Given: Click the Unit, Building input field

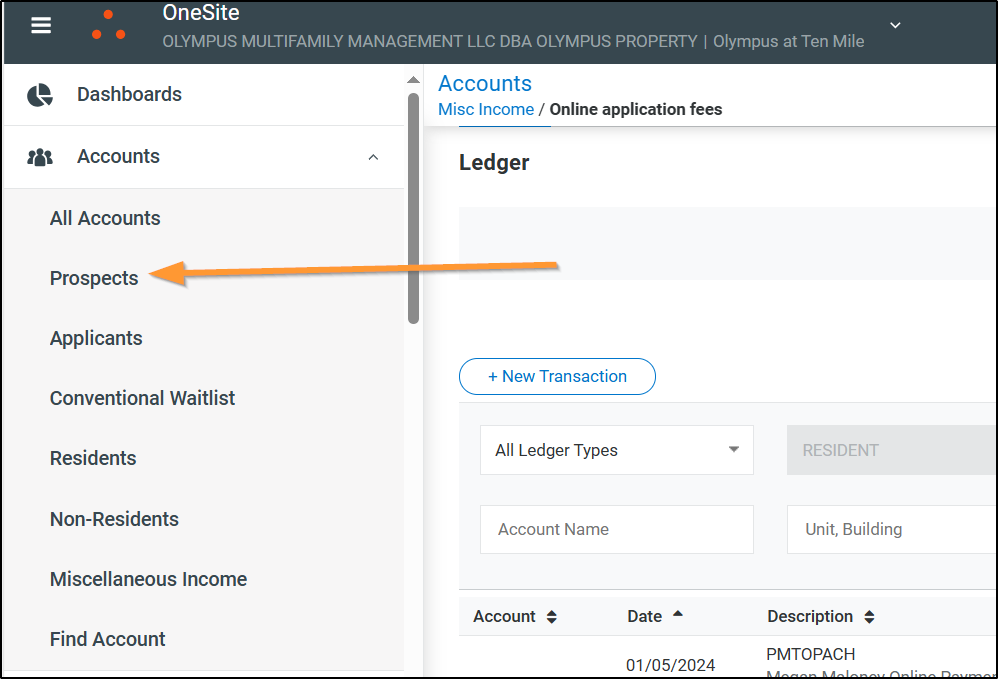Looking at the screenshot, I should click(x=890, y=529).
